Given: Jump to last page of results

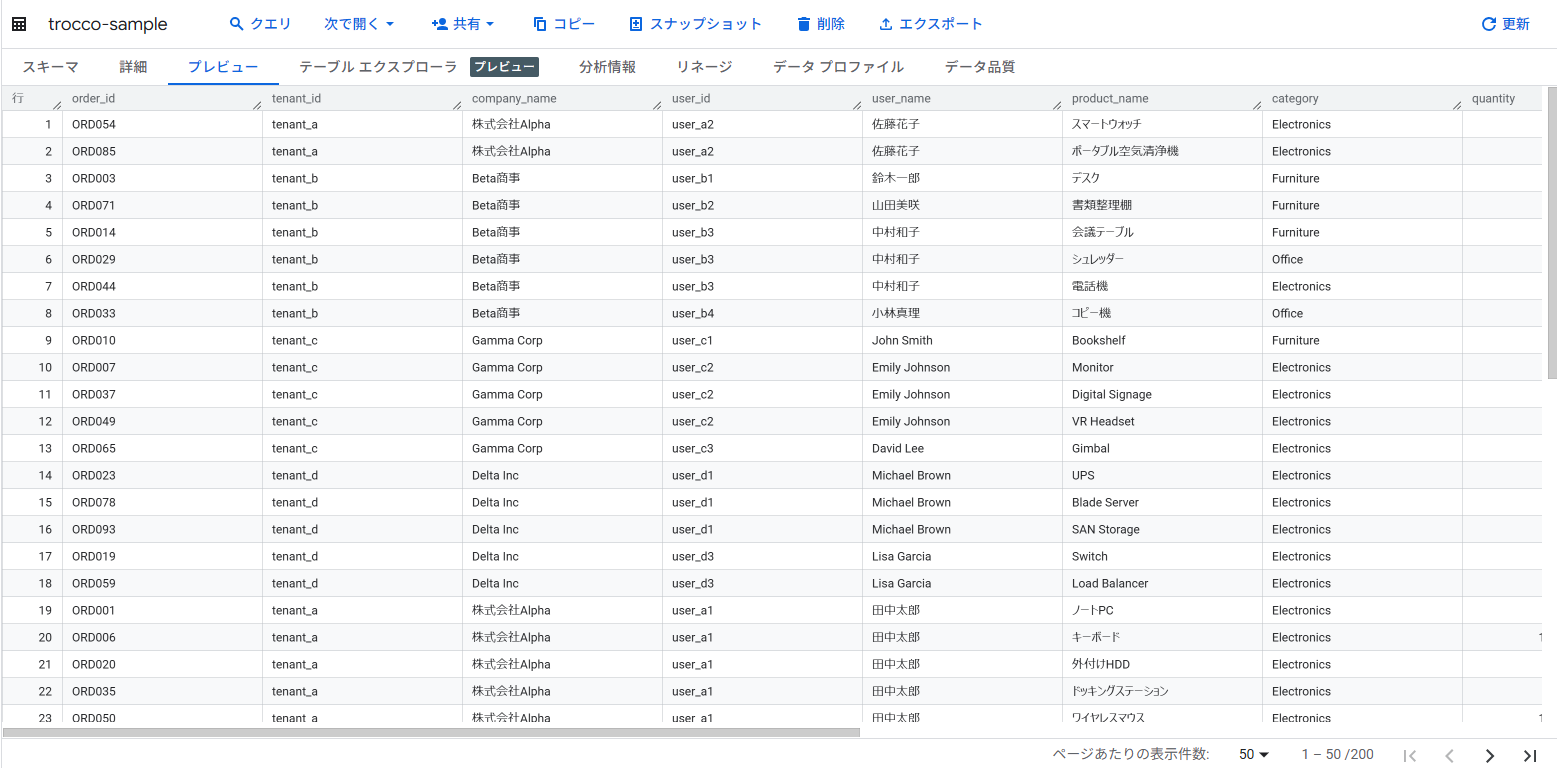Looking at the screenshot, I should tap(1529, 755).
